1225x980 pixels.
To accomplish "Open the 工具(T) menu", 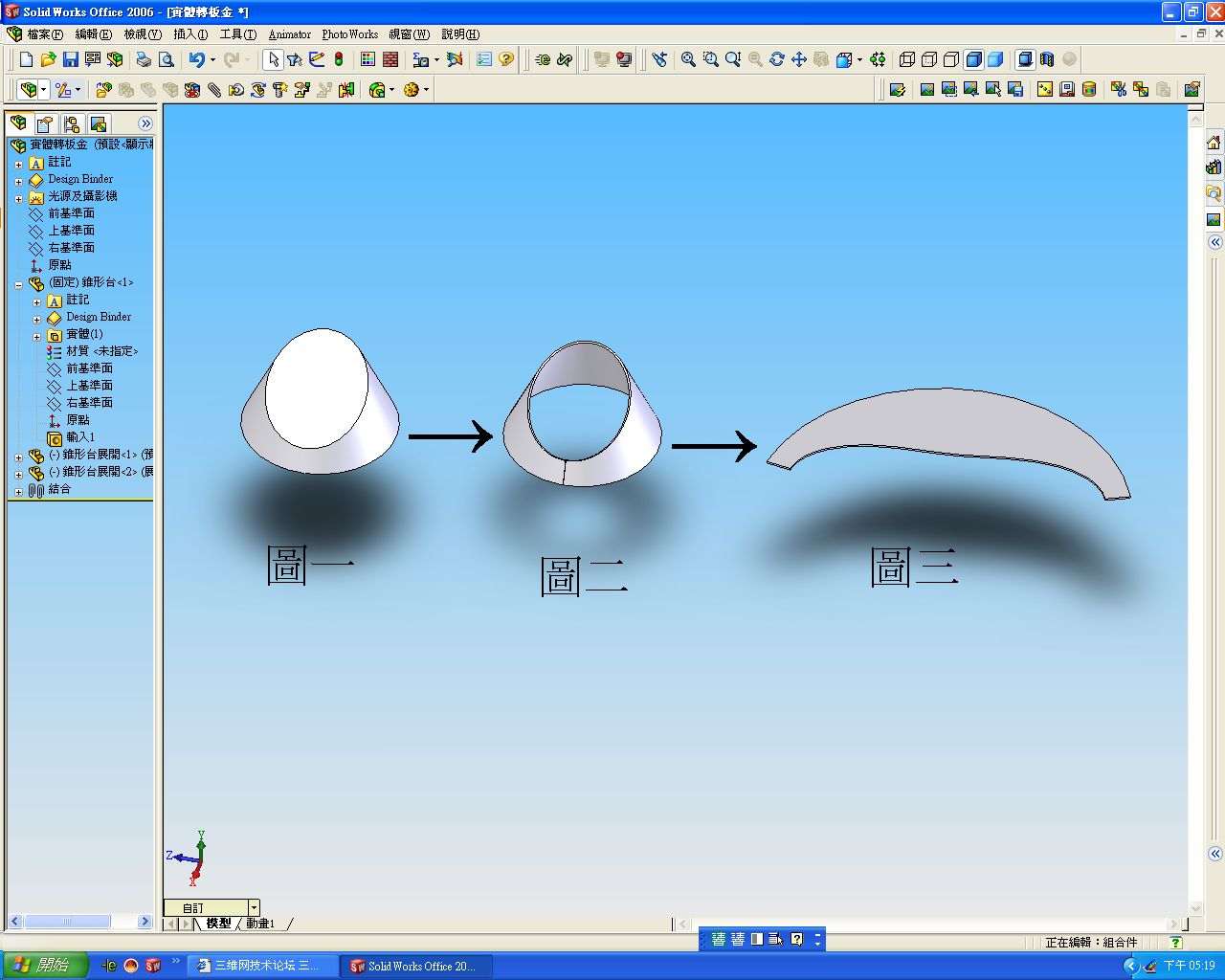I will point(238,34).
